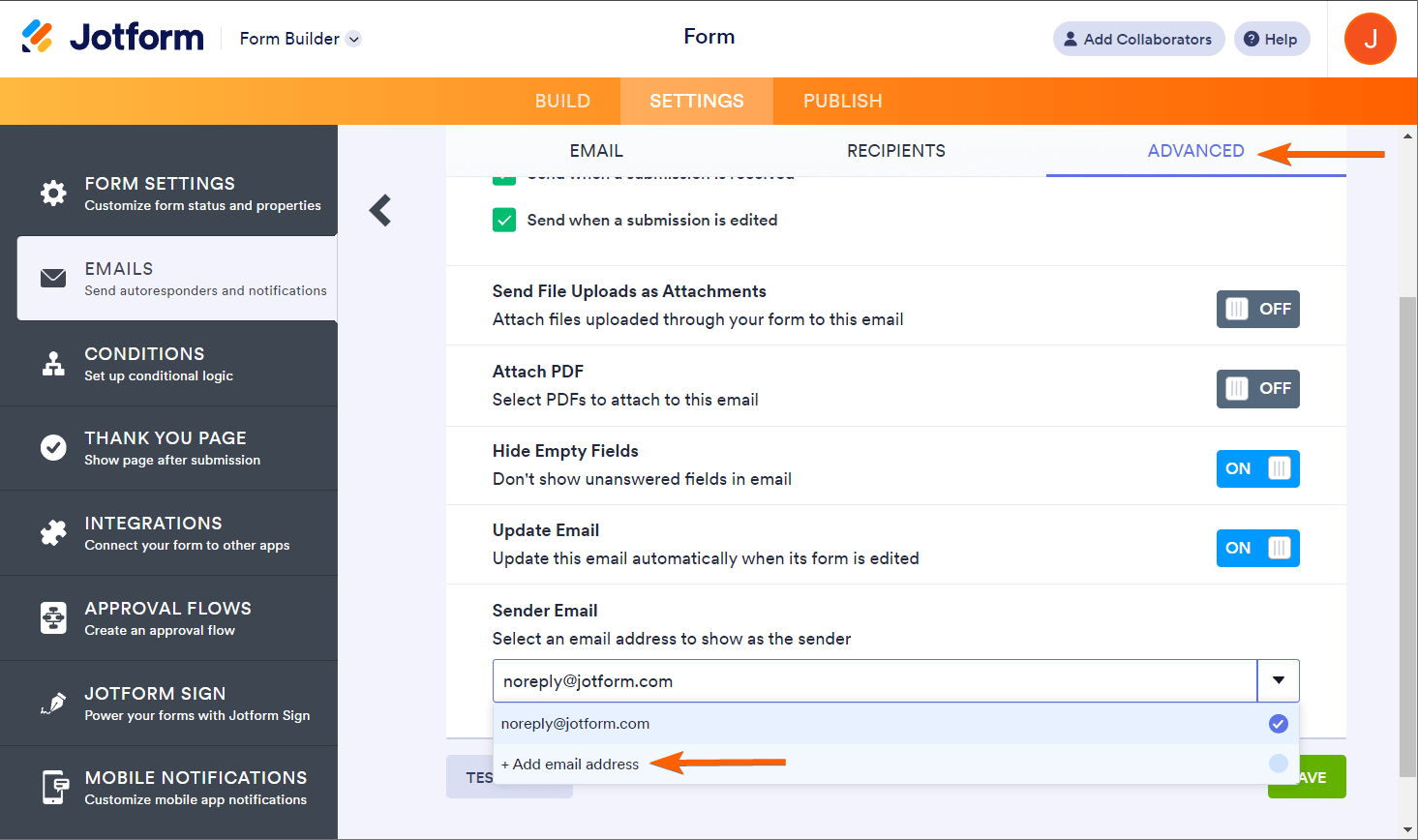
Task: Click the Emails envelope icon
Action: click(53, 279)
